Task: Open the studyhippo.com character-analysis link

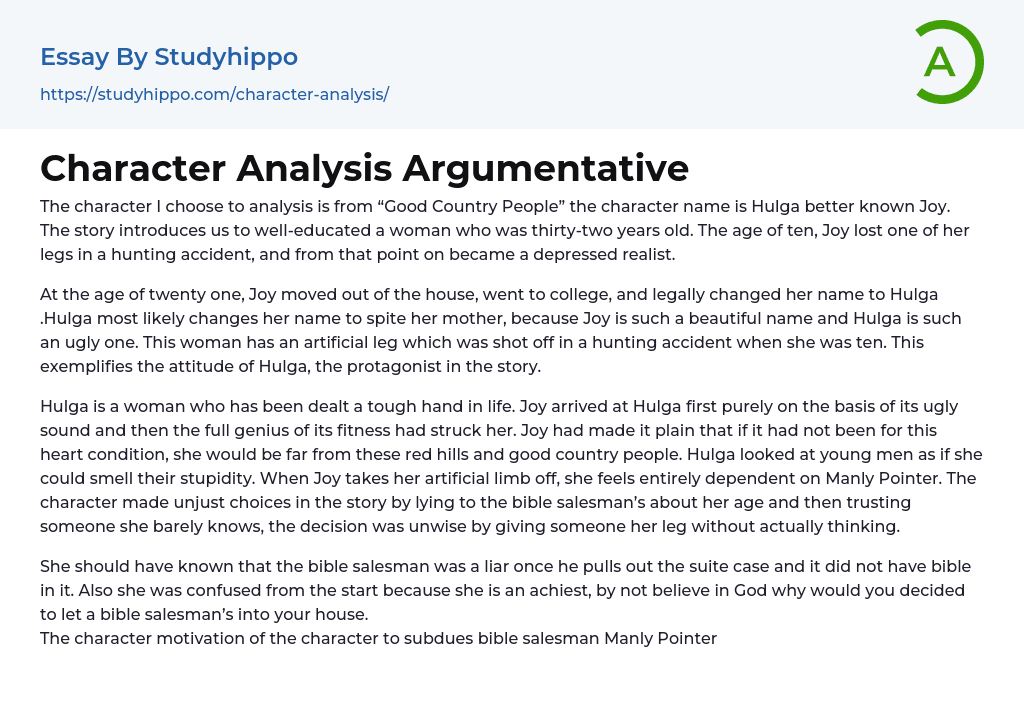Action: 214,94
